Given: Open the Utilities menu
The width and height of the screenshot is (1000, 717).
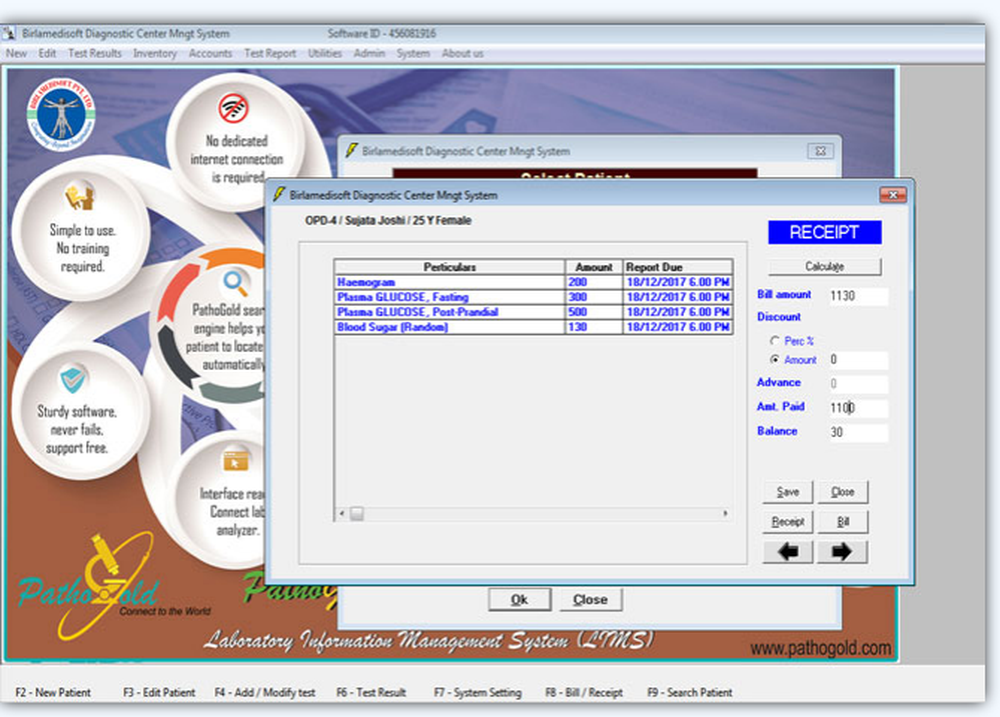Looking at the screenshot, I should pyautogui.click(x=325, y=54).
